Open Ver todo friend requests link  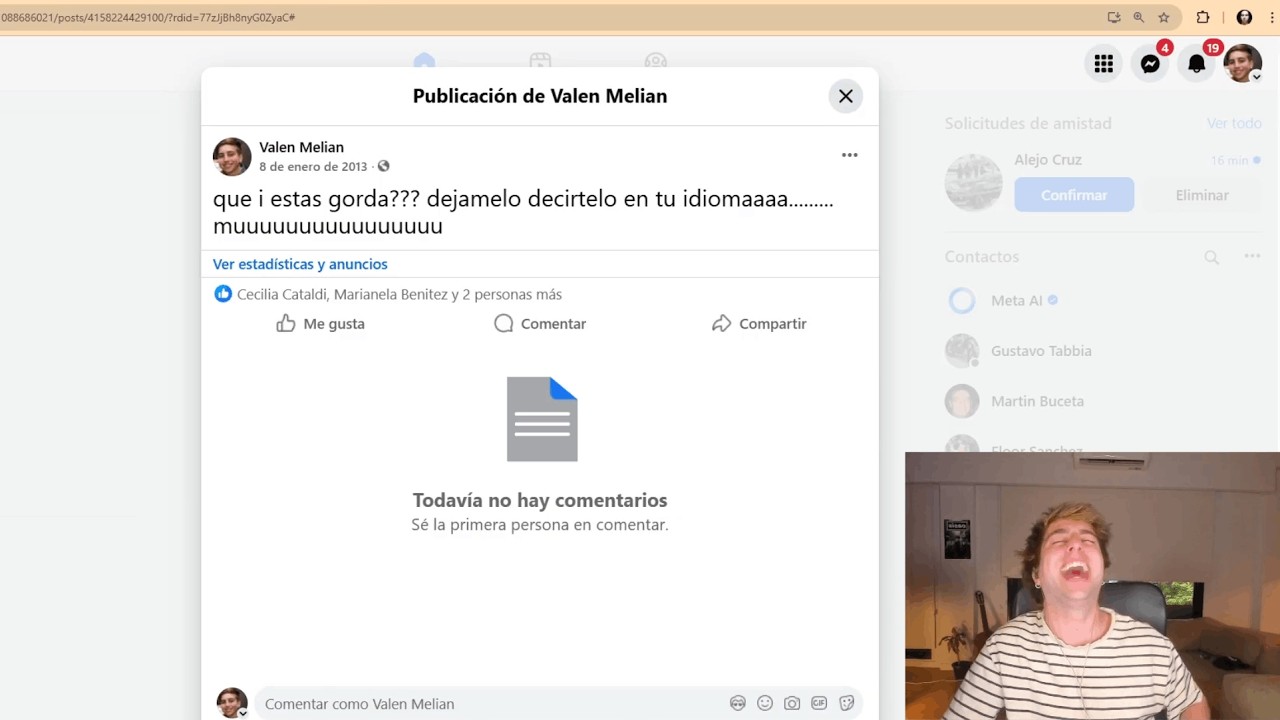pos(1234,123)
